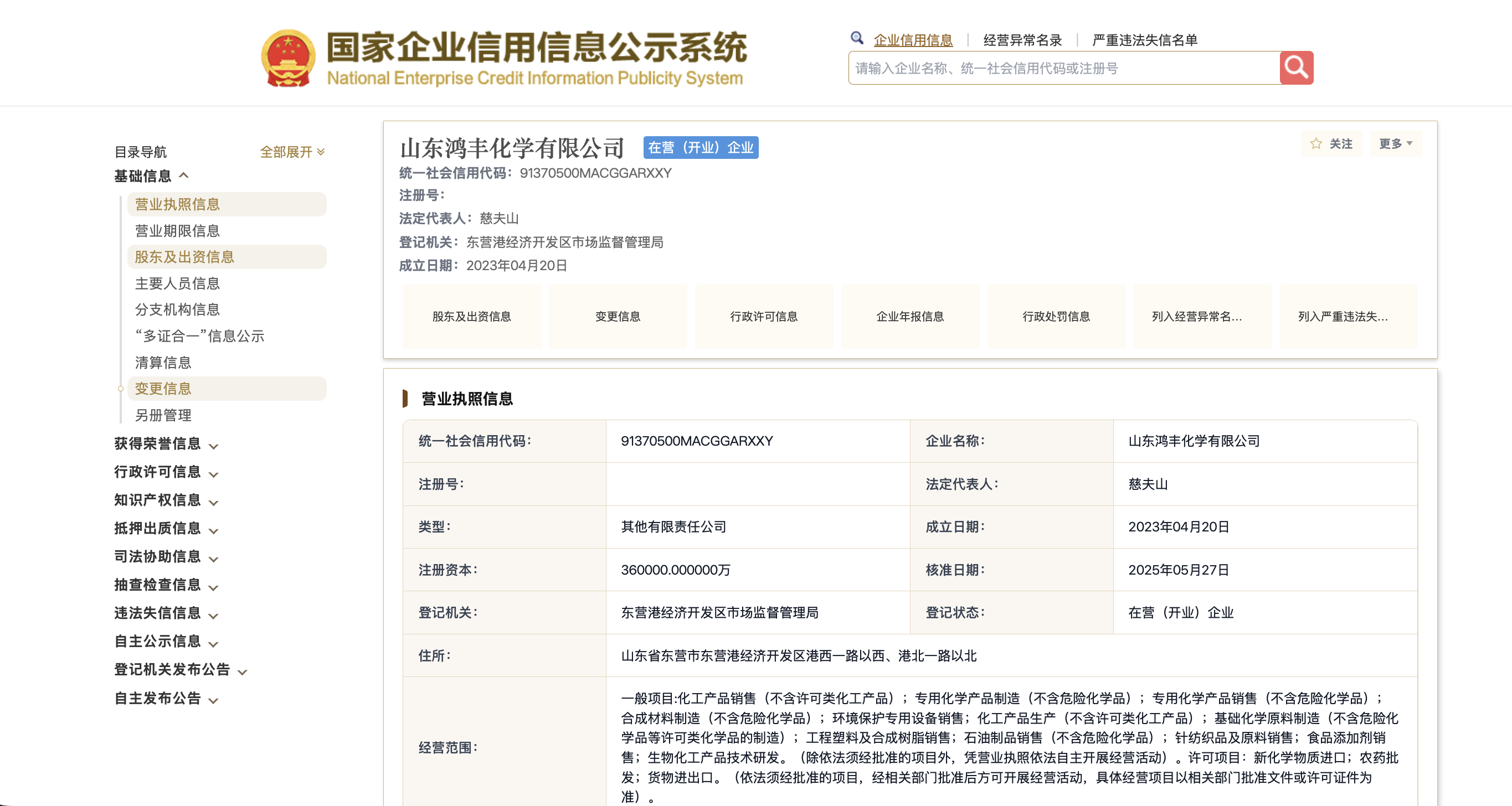The image size is (1512, 806).
Task: Select 主要人员信息 in the sidebar
Action: pos(177,284)
